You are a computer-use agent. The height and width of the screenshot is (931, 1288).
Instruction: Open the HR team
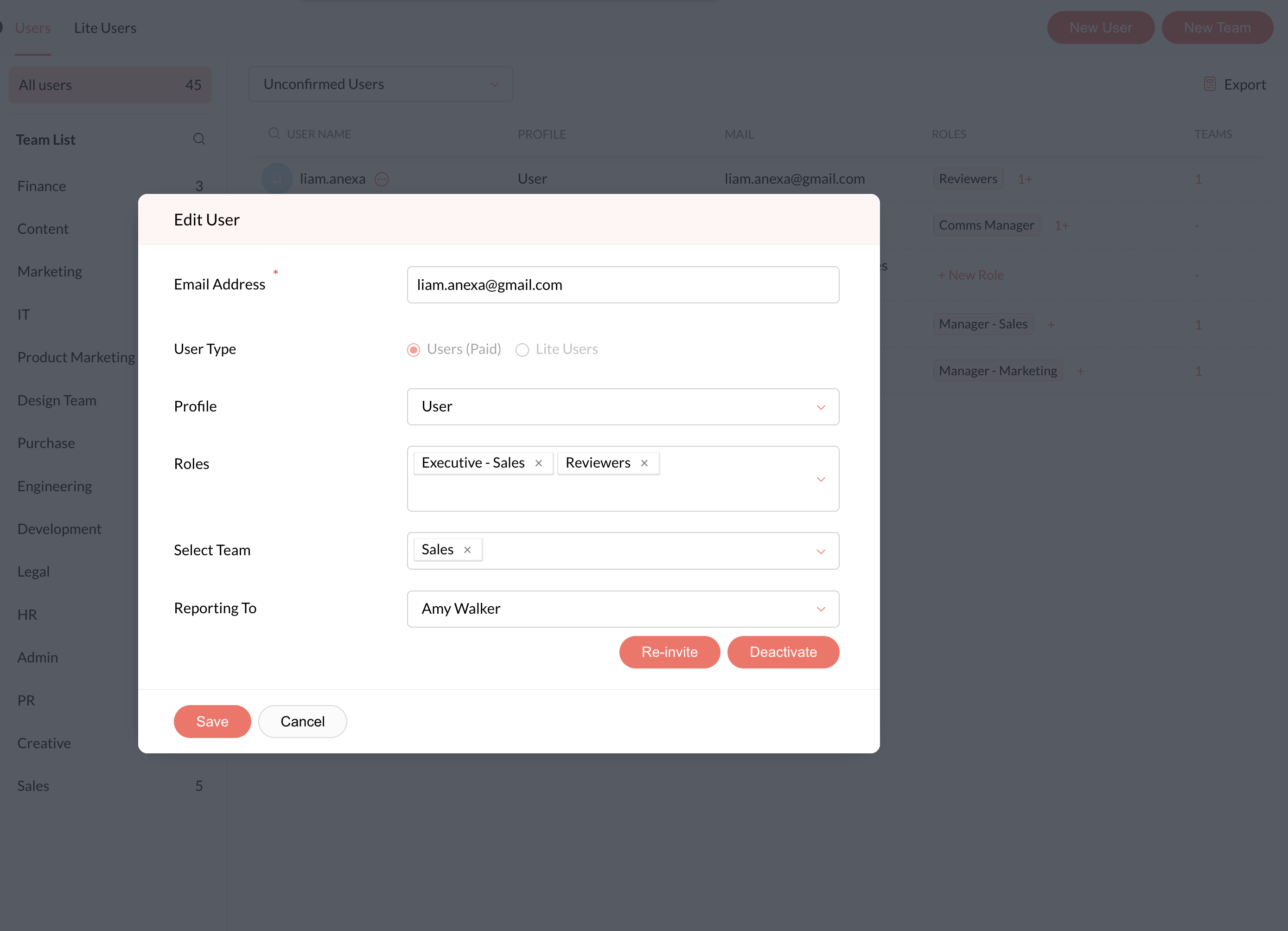[27, 615]
